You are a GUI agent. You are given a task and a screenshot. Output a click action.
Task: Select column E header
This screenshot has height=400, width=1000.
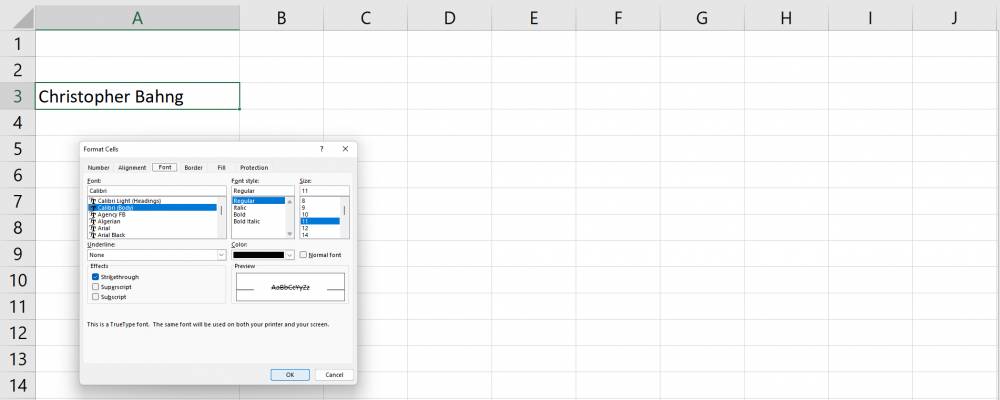pyautogui.click(x=534, y=18)
